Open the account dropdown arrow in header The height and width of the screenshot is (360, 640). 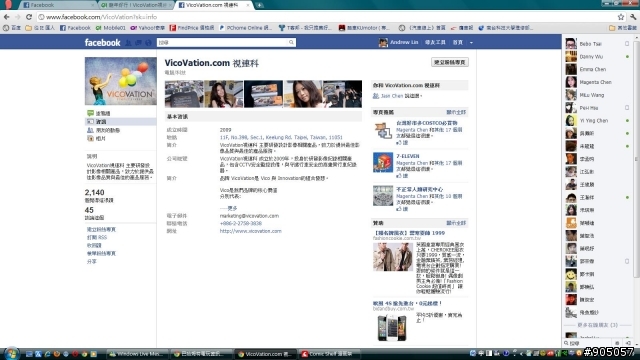tap(471, 42)
